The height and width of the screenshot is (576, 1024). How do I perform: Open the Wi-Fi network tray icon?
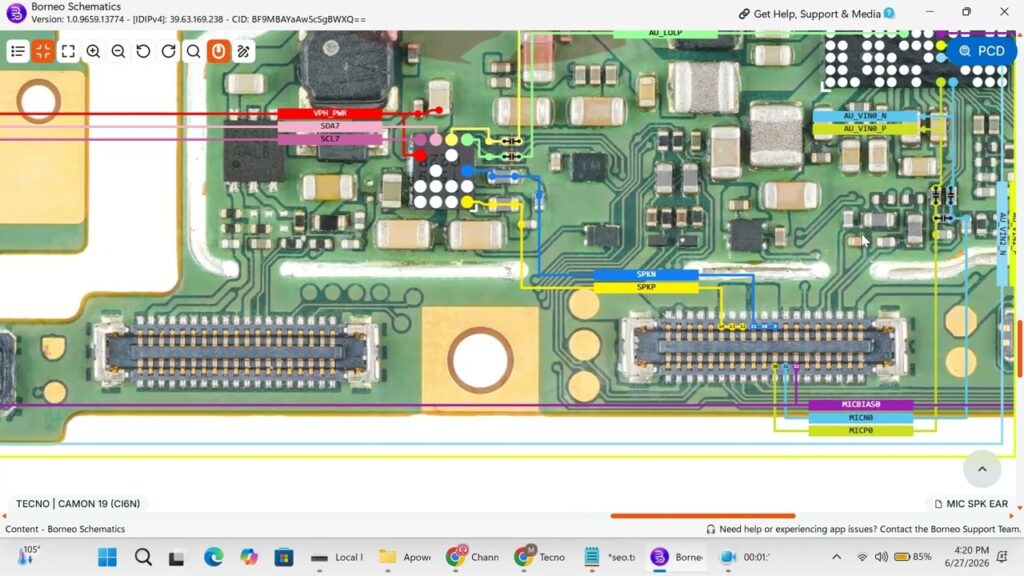862,557
